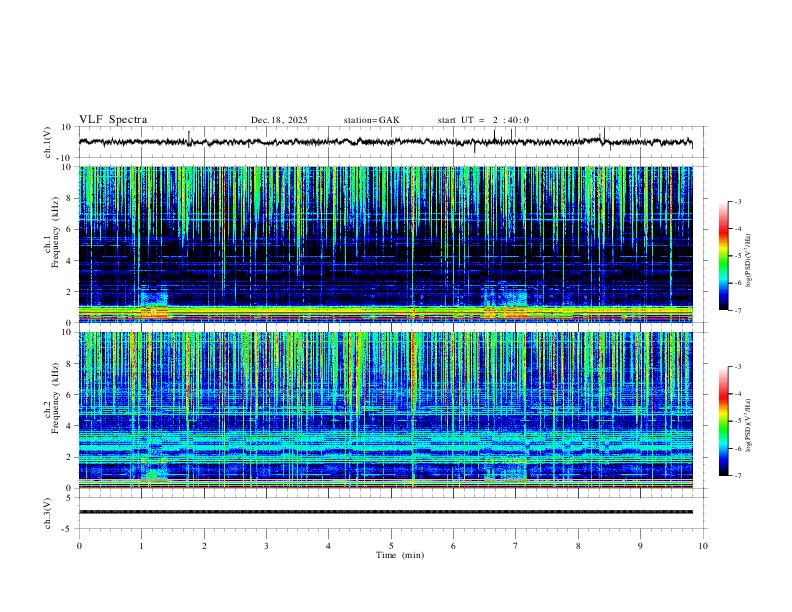Click the "-5" tick on ch.2 colorbar
Image resolution: width=792 pixels, height=612 pixels.
click(737, 421)
